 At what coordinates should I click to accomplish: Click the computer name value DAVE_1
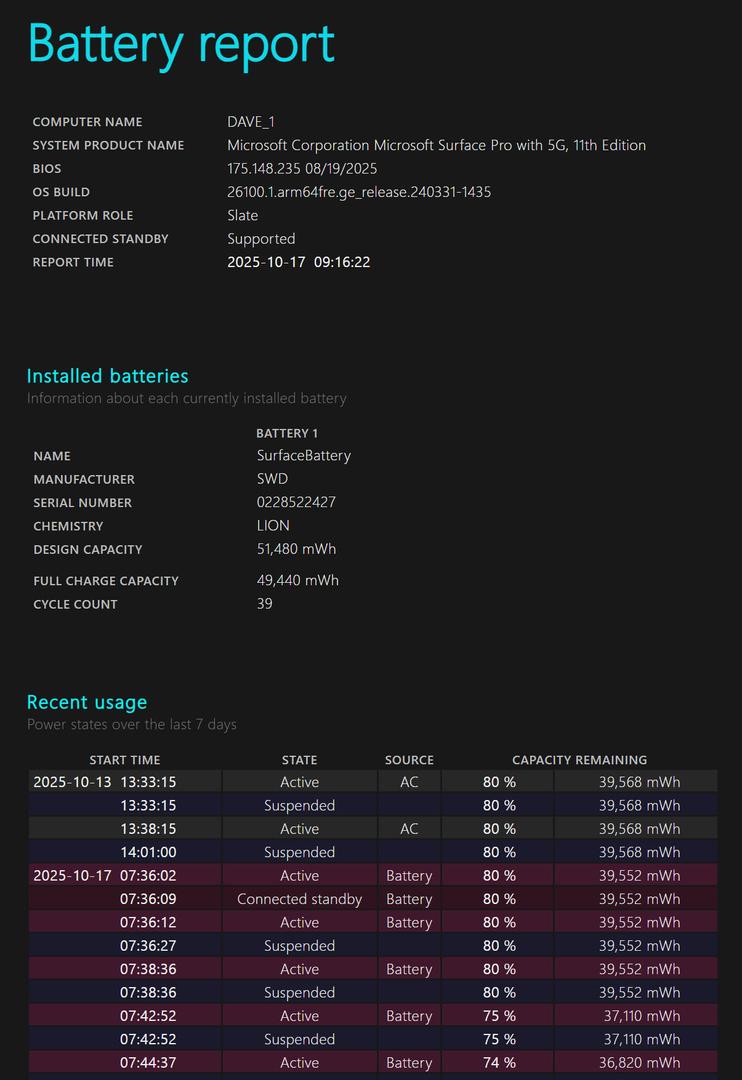[x=250, y=122]
